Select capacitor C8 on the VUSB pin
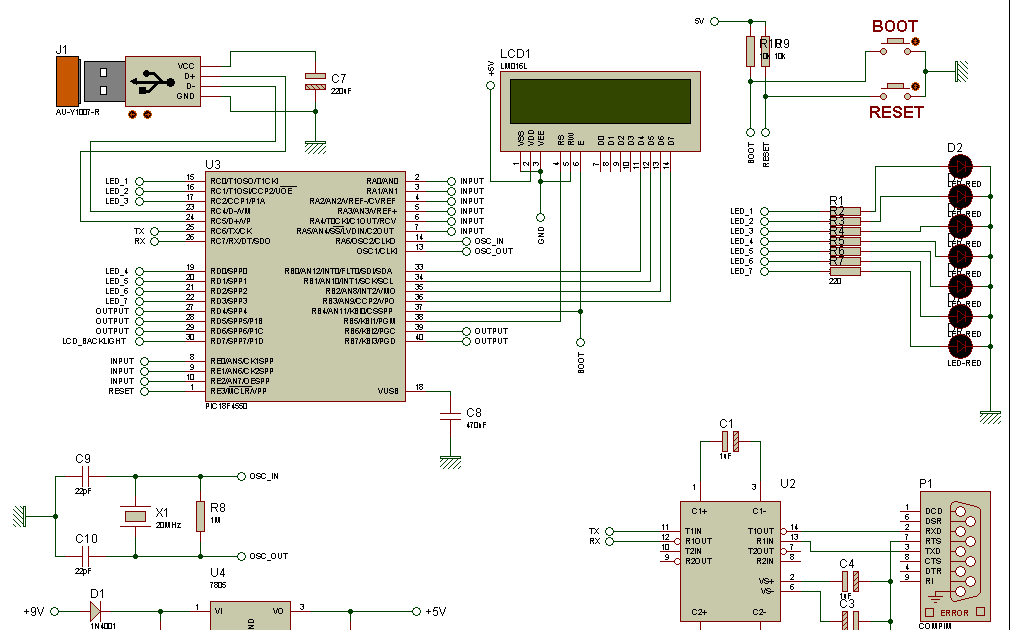Screen dimensions: 1010x630 point(450,415)
